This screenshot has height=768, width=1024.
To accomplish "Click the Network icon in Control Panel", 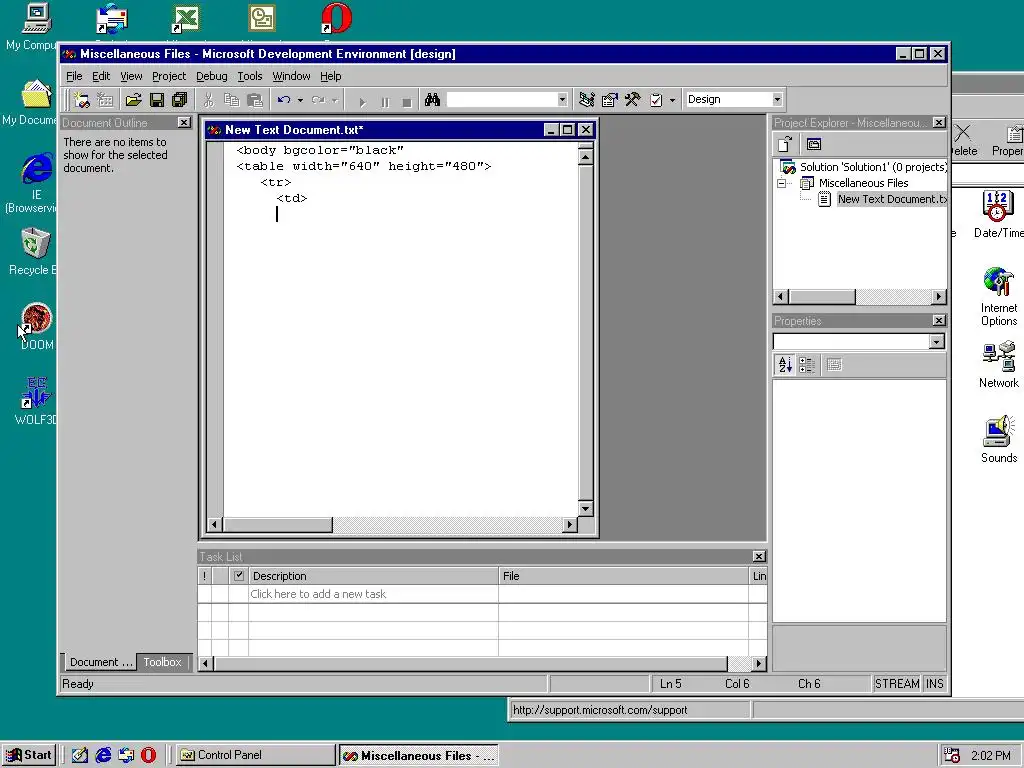I will tap(999, 357).
